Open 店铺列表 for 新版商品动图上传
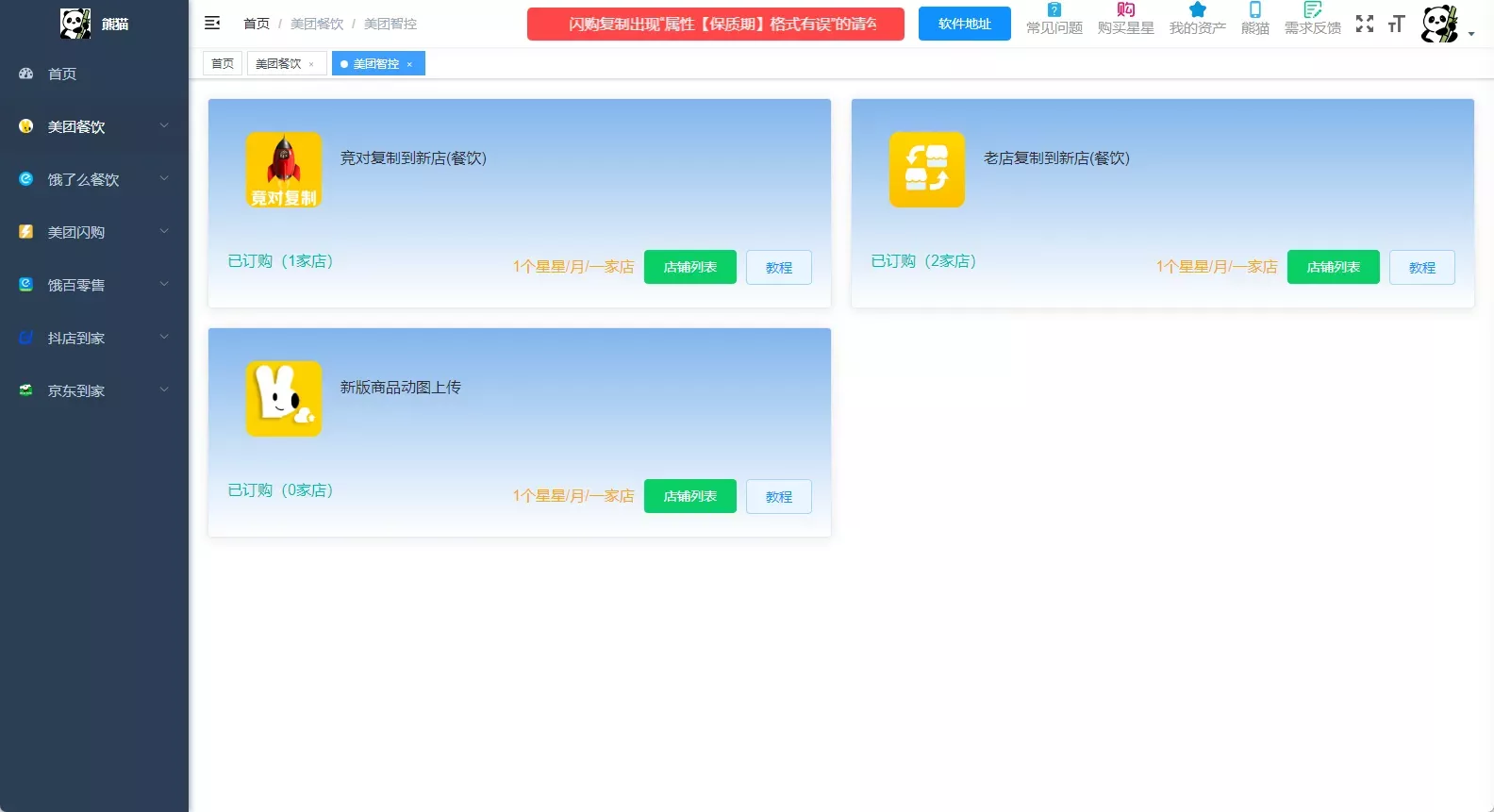 [x=690, y=496]
